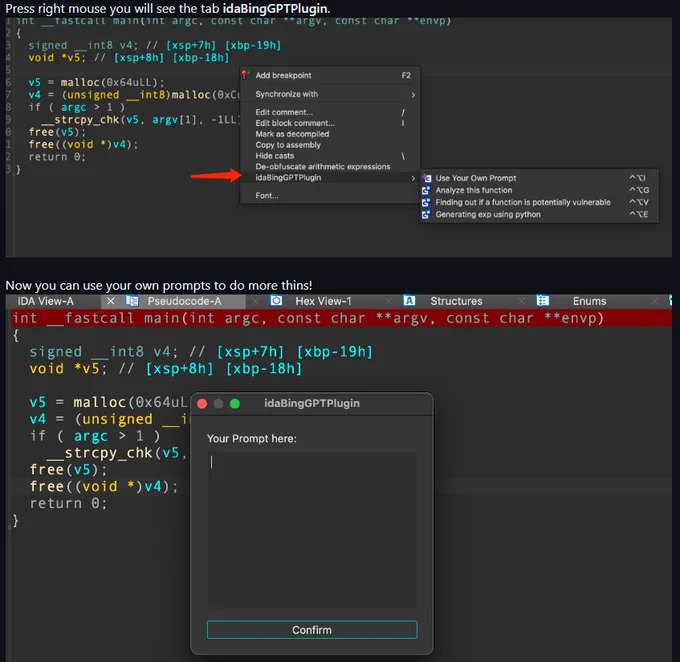Switch to the Enums tab
Image resolution: width=680 pixels, height=662 pixels.
589,301
